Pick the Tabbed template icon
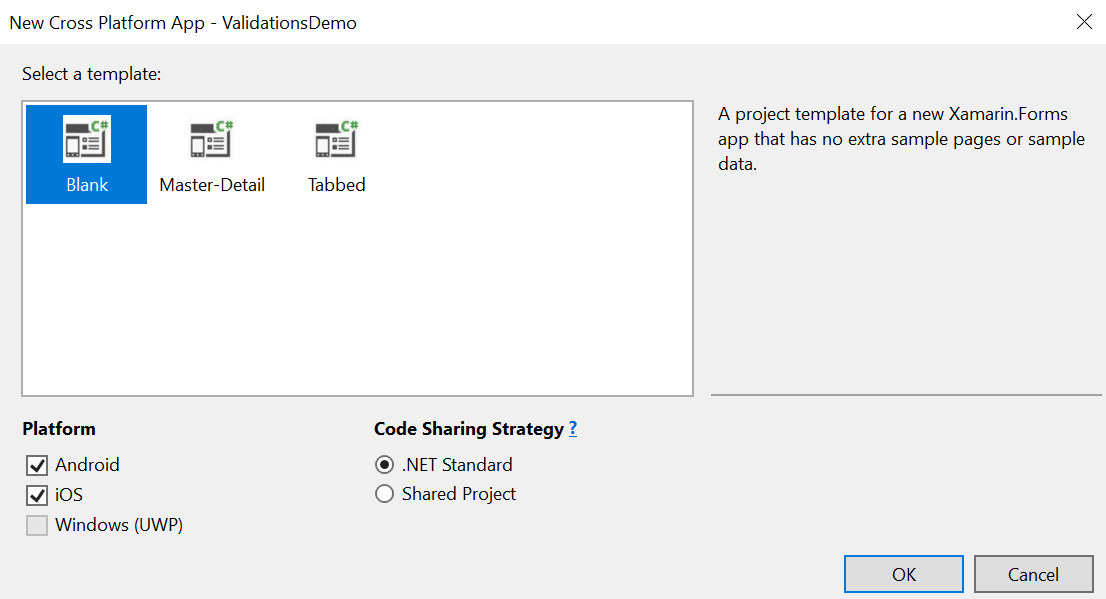1106x599 pixels. pos(336,139)
